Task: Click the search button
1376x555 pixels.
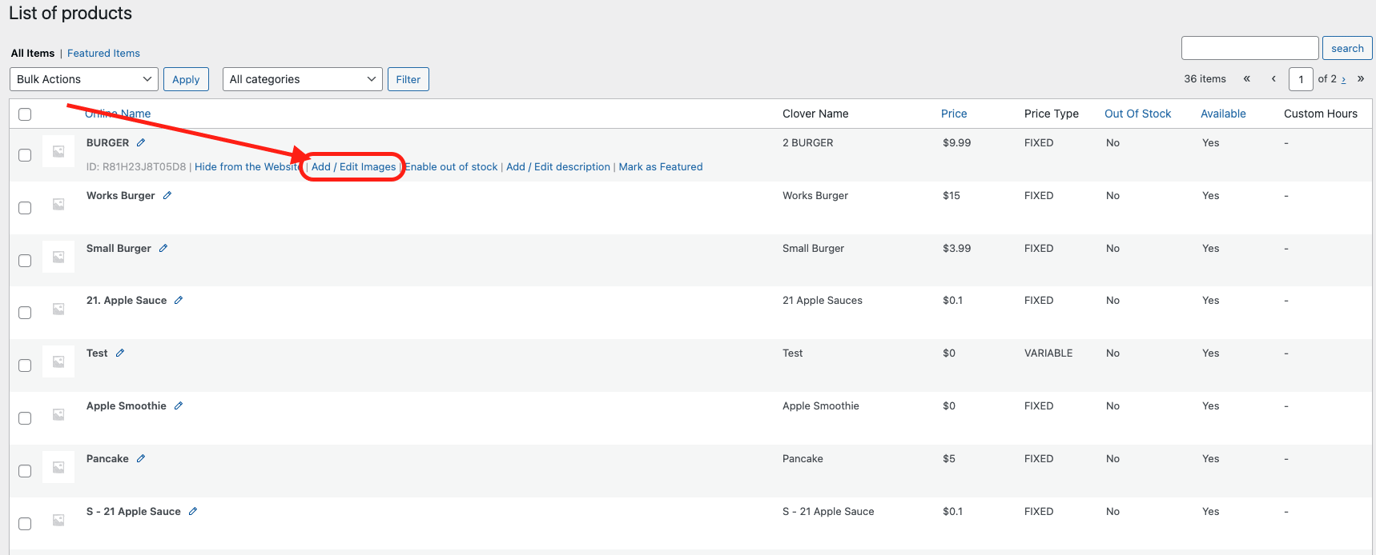Action: (x=1347, y=48)
